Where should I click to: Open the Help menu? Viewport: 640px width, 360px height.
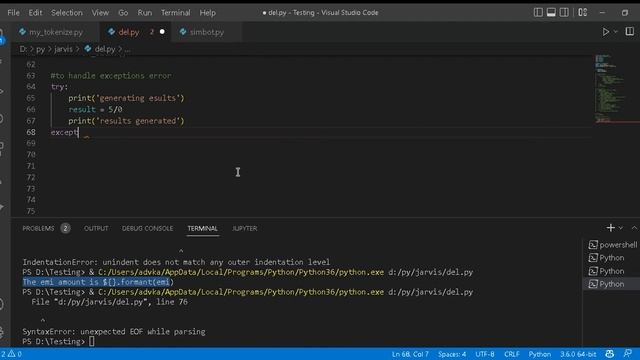pyautogui.click(x=207, y=13)
